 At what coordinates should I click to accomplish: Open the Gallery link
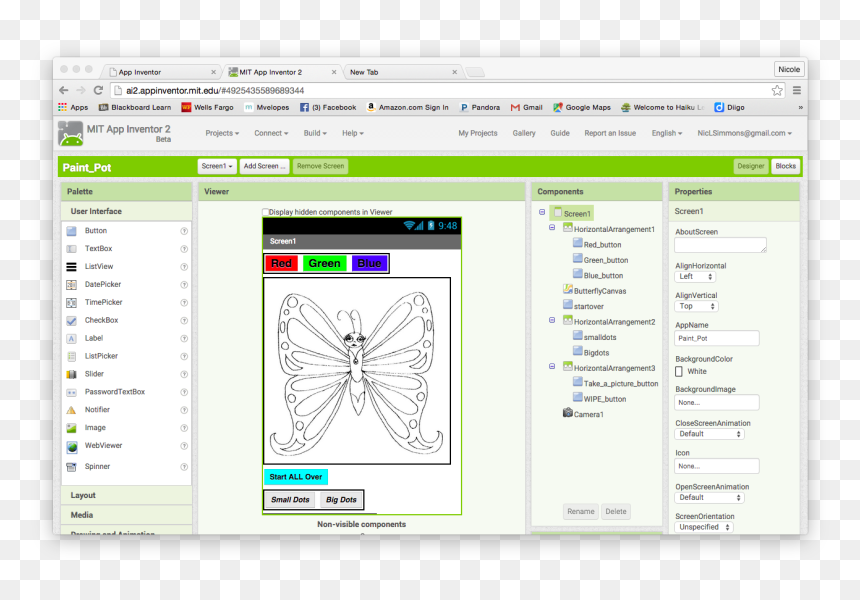point(524,133)
